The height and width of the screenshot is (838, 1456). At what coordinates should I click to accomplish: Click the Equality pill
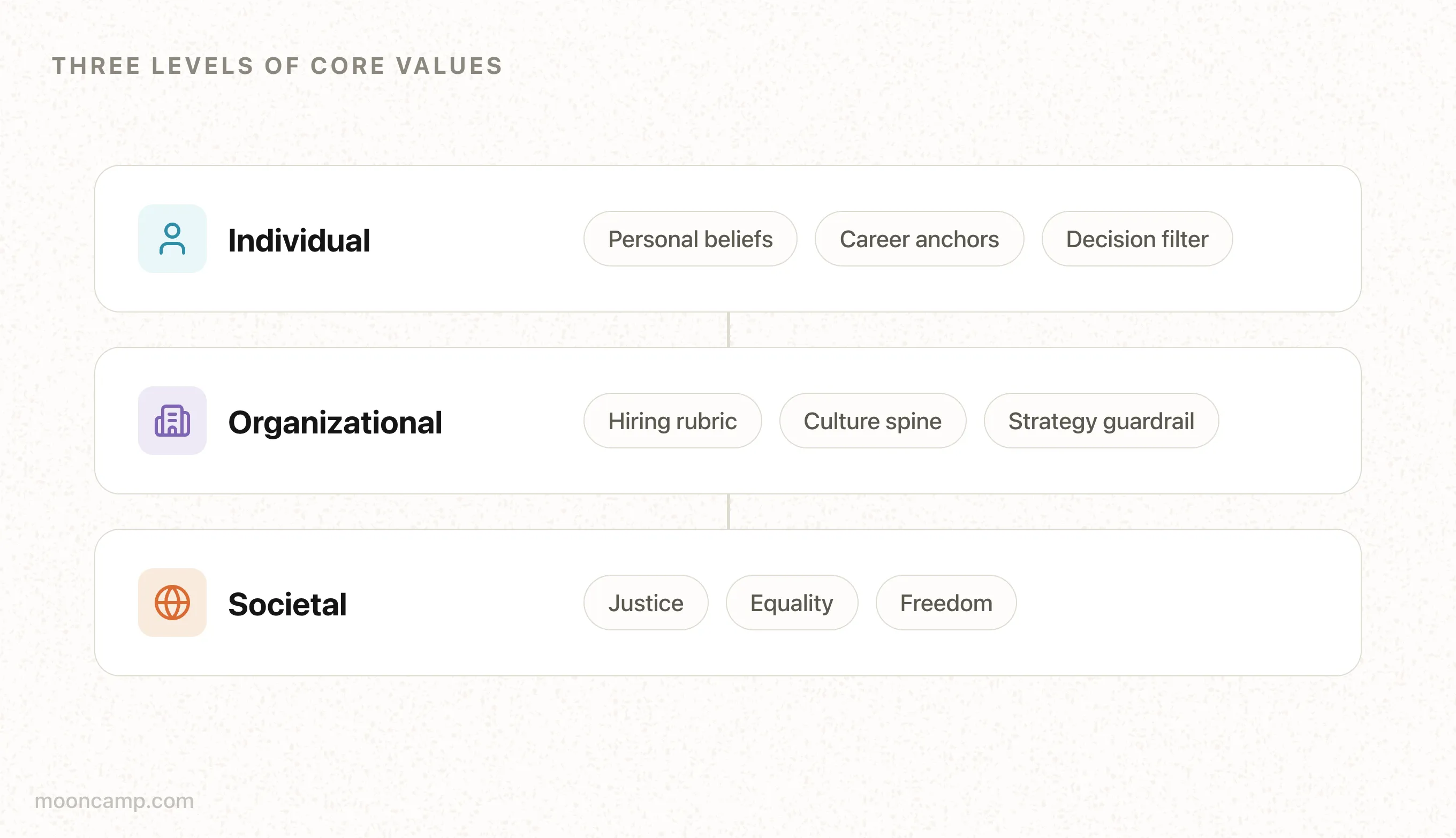(x=792, y=603)
